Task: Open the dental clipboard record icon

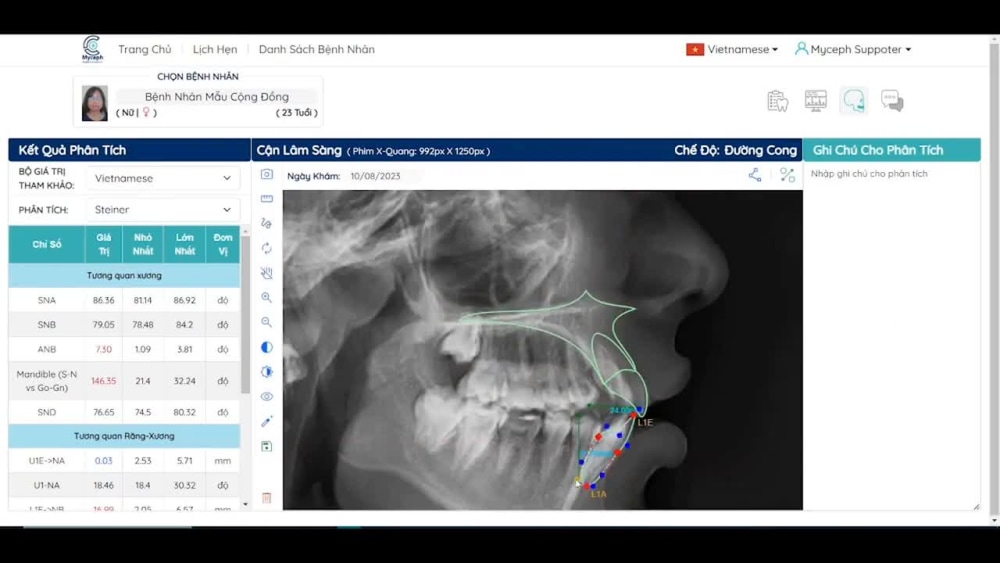Action: pos(777,101)
